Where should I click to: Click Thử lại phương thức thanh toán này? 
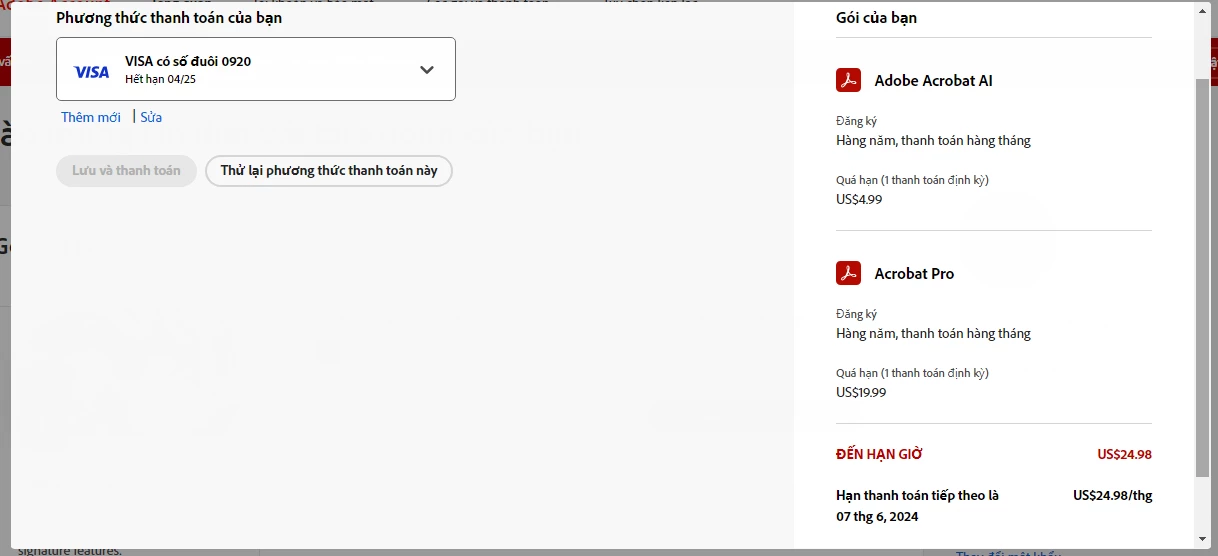tap(329, 171)
